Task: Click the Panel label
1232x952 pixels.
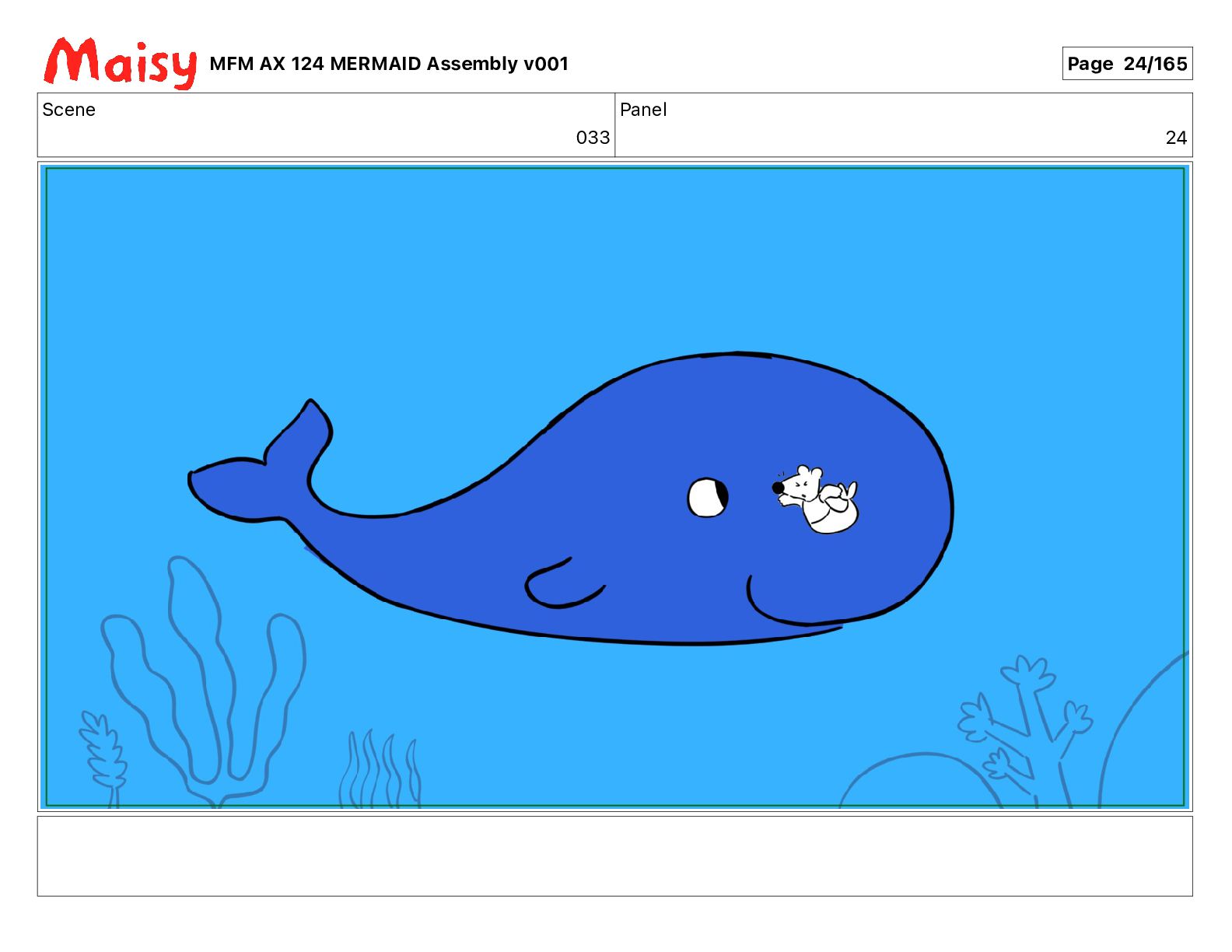Action: point(643,110)
